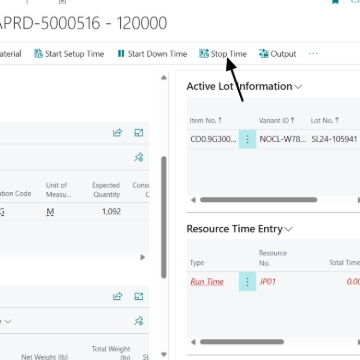Click the Type column header
Viewport: 360px width, 360px height.
[x=197, y=263]
